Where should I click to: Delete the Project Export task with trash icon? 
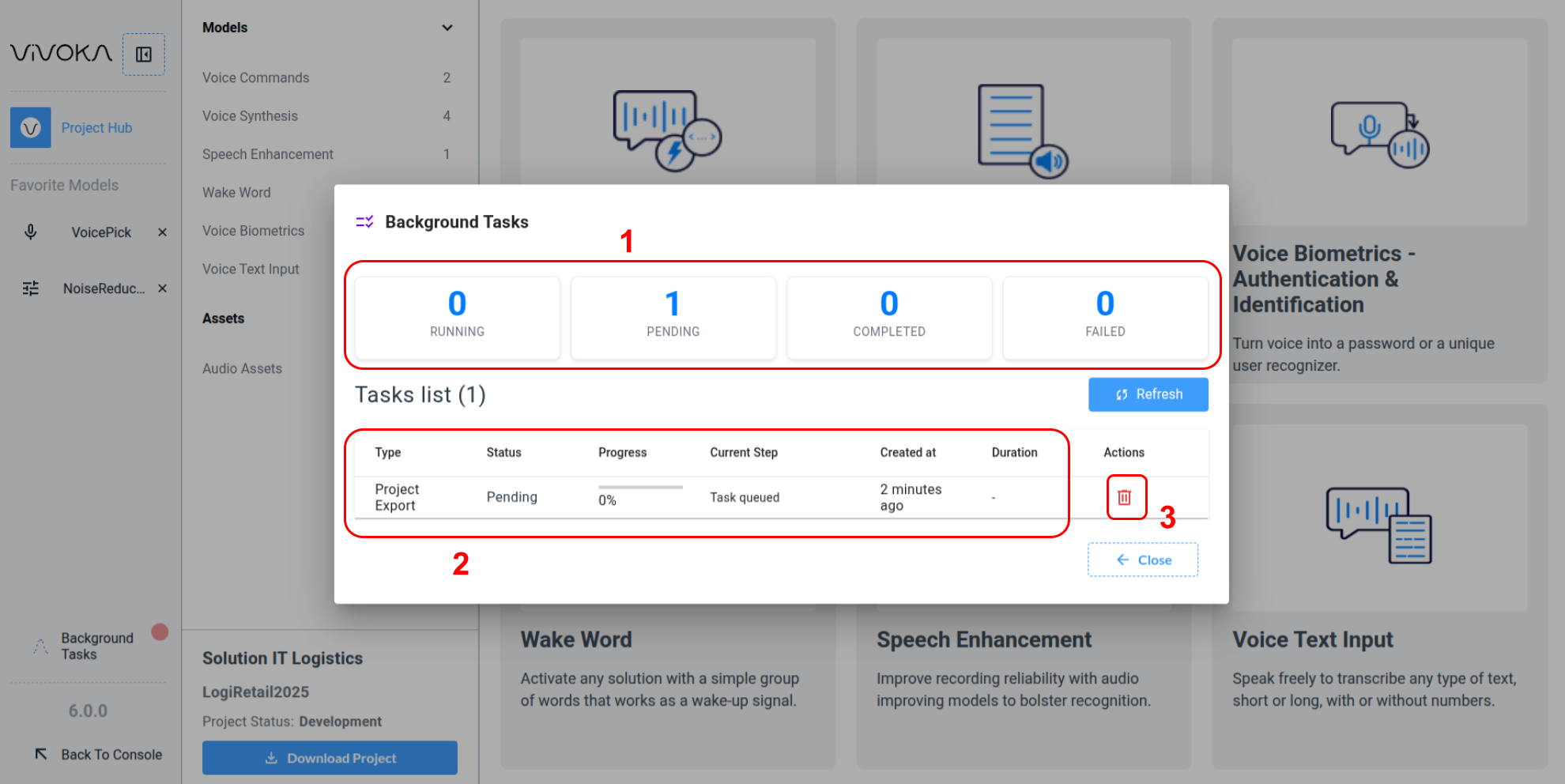tap(1124, 497)
